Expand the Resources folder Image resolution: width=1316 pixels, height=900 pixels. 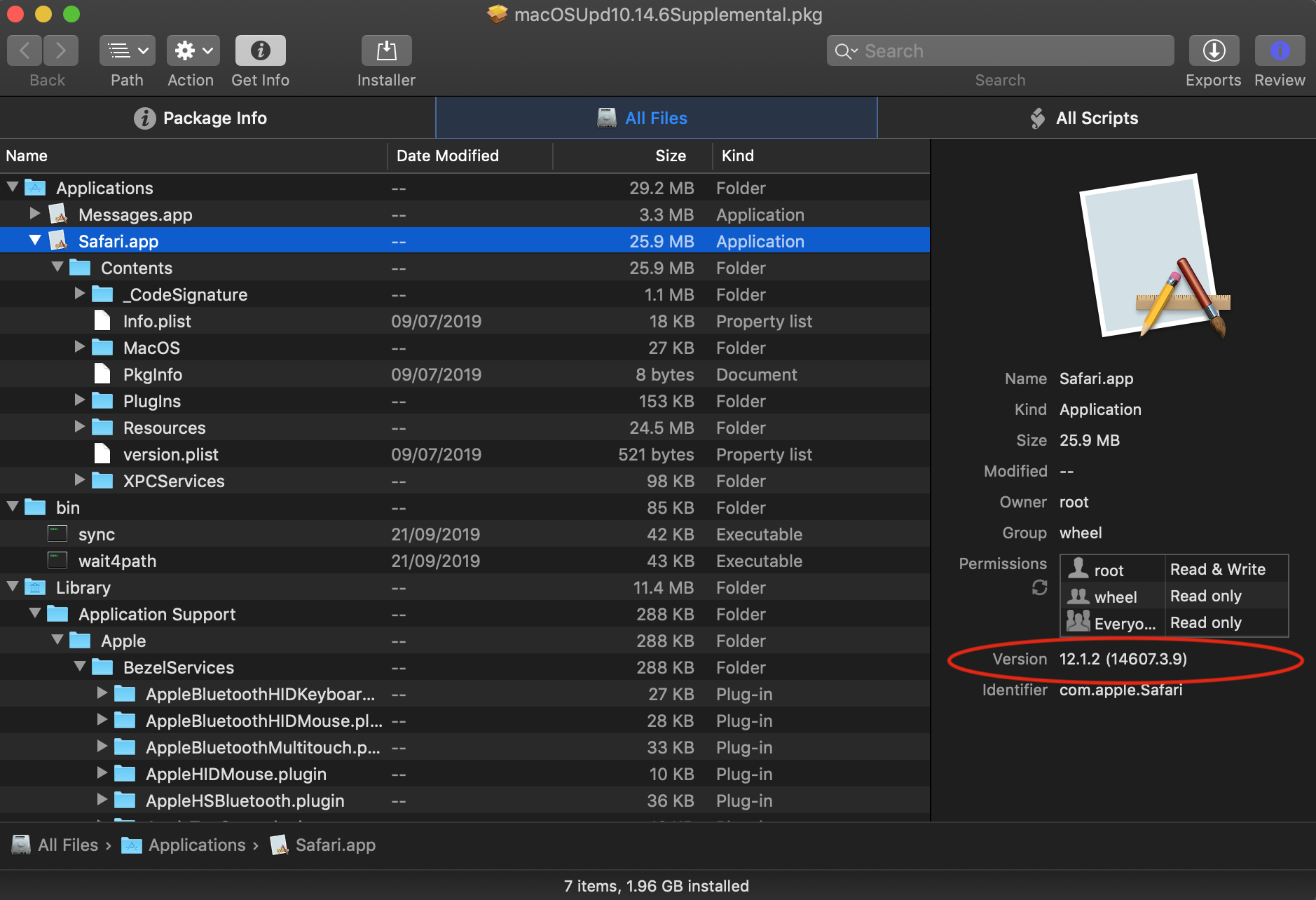pyautogui.click(x=80, y=426)
